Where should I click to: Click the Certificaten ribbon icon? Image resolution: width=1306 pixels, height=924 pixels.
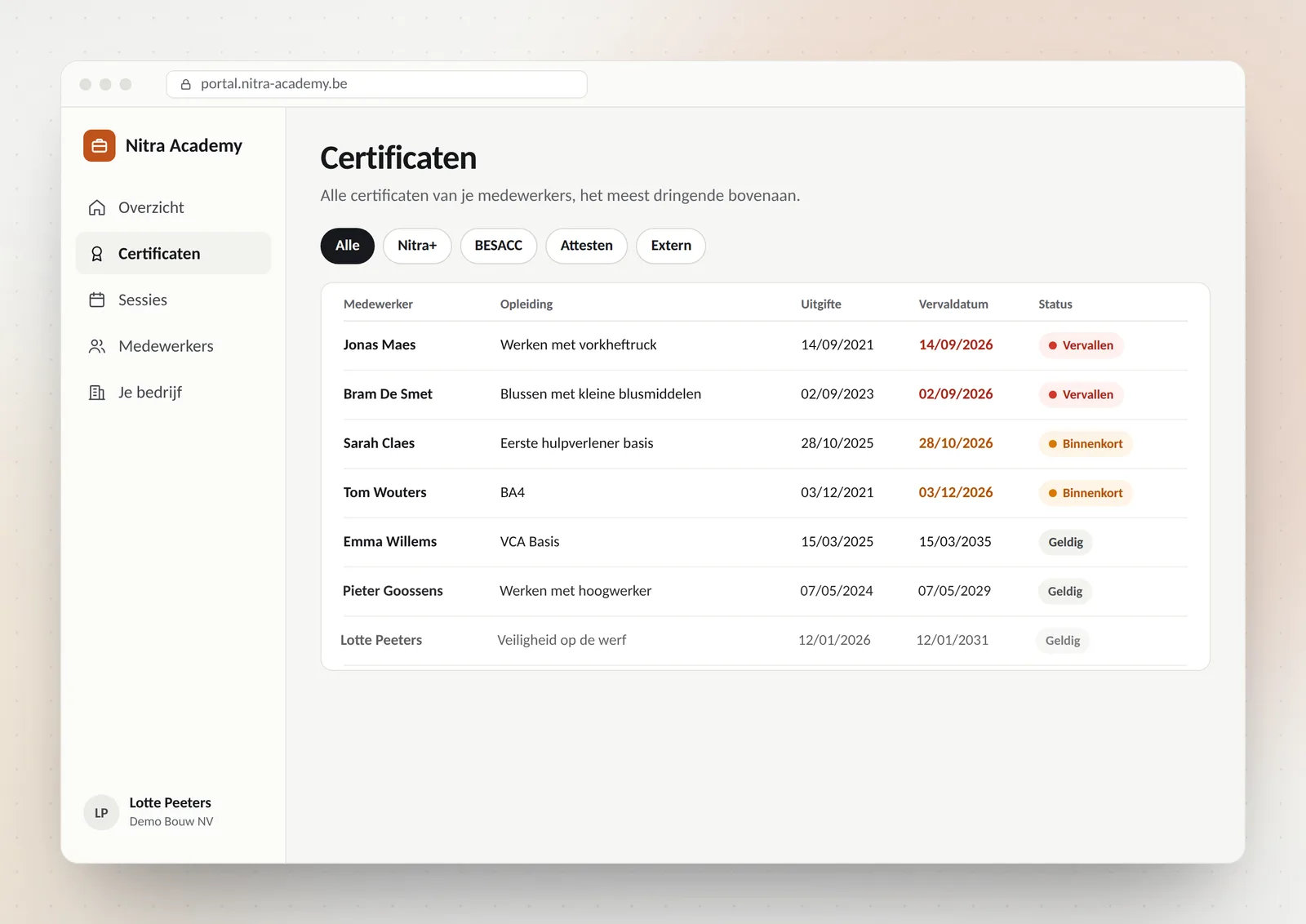coord(97,254)
